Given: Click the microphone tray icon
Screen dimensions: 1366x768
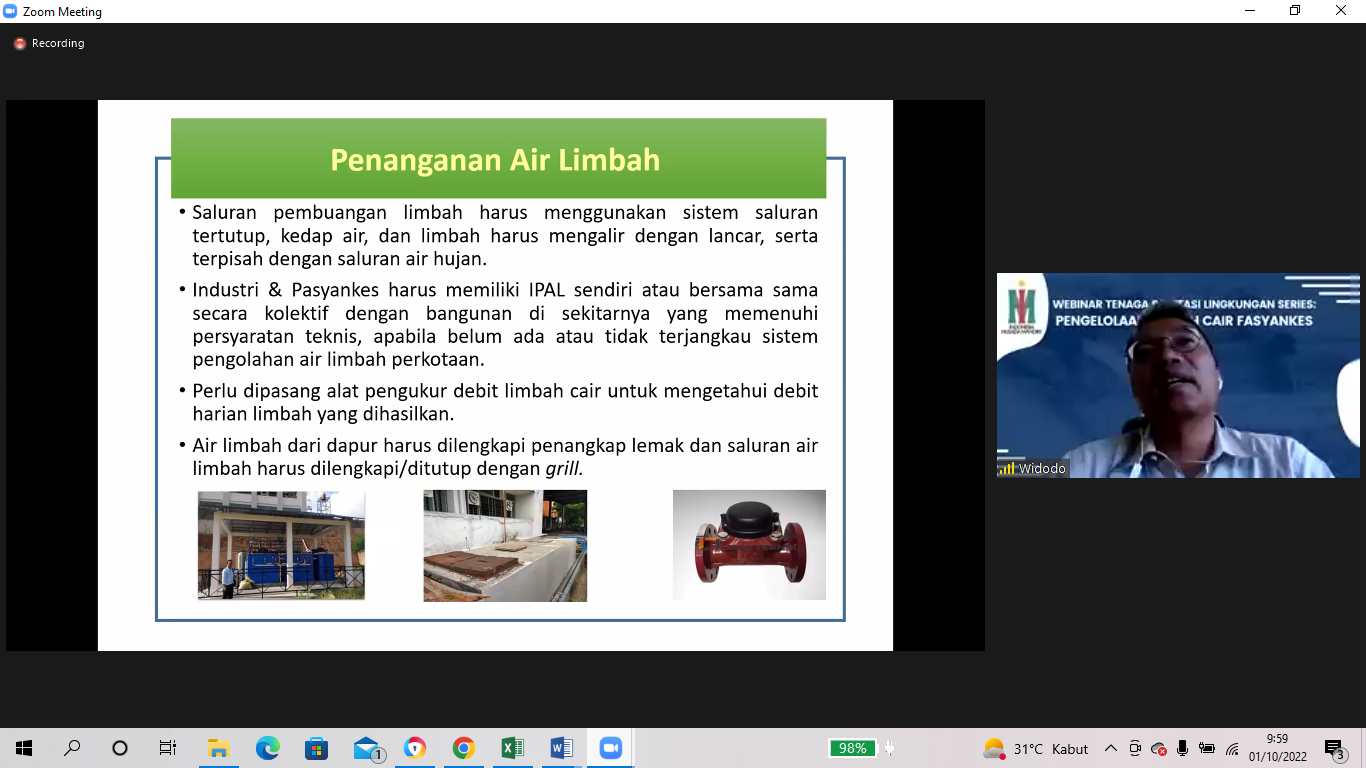Looking at the screenshot, I should (1183, 749).
